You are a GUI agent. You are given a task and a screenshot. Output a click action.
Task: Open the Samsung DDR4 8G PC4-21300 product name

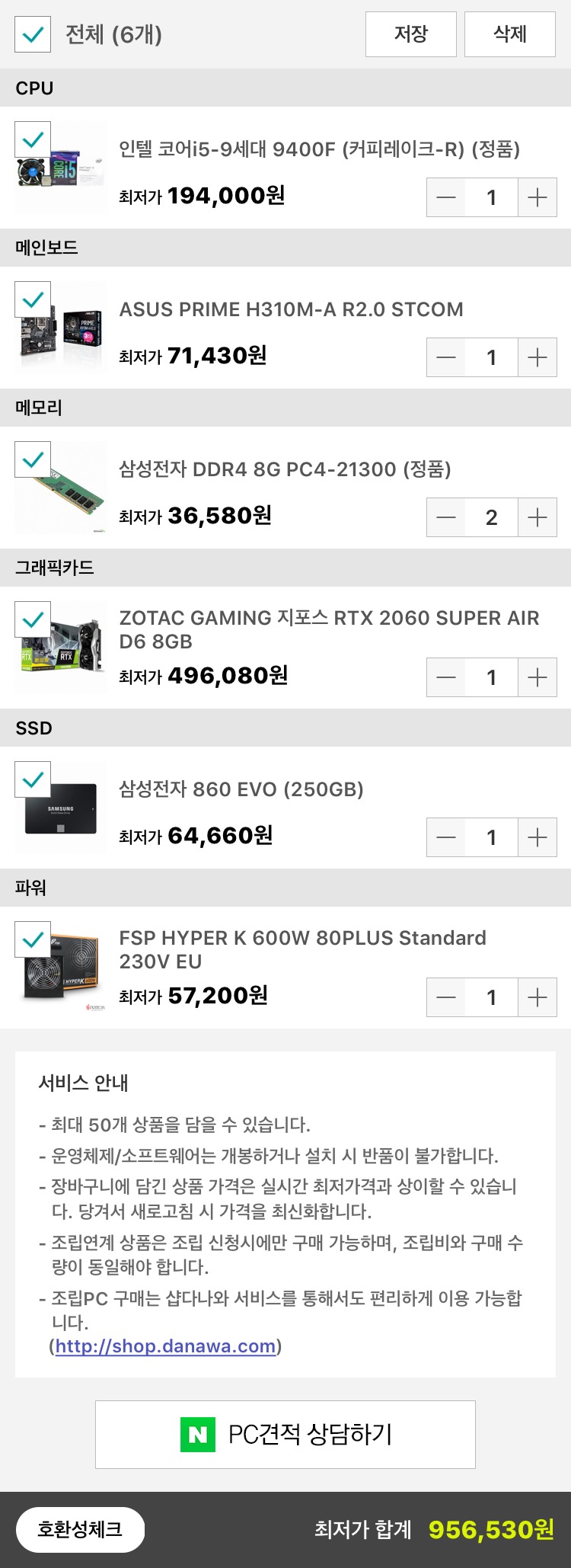pos(285,469)
